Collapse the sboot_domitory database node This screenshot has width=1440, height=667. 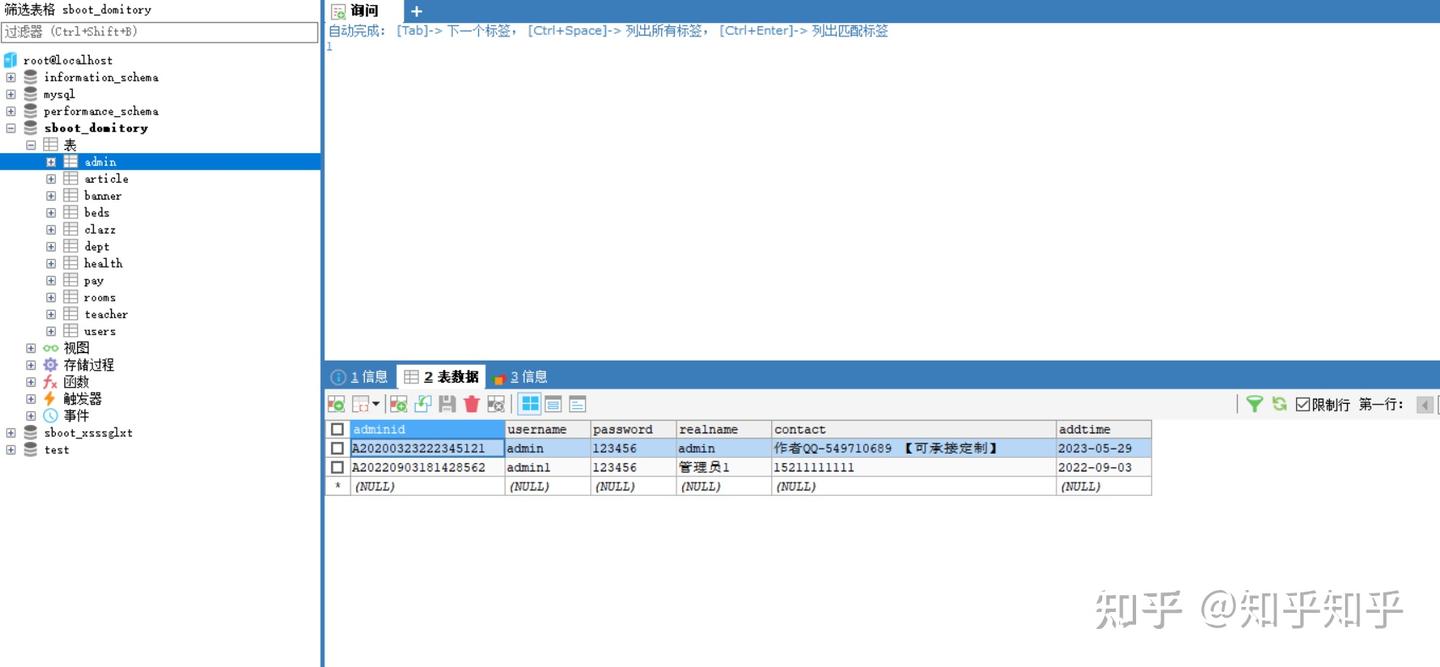(10, 128)
